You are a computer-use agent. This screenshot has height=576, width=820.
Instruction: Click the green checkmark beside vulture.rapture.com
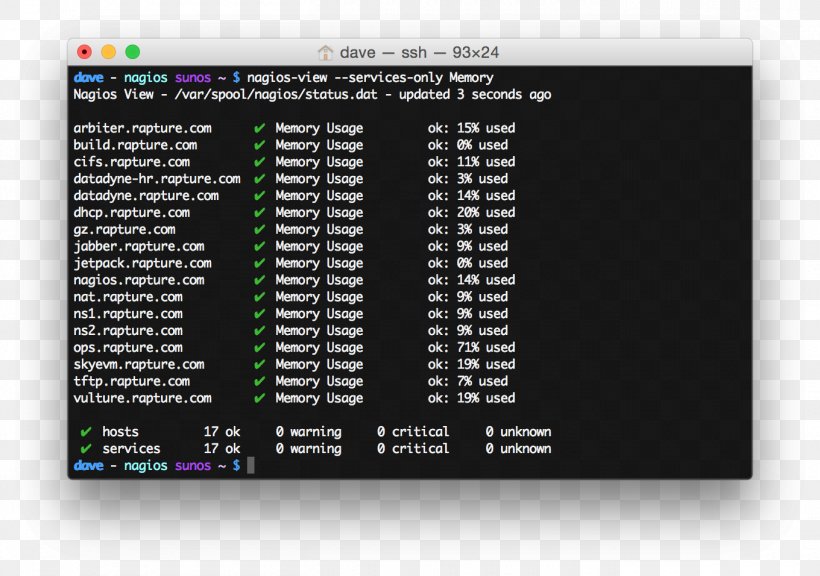[x=259, y=398]
